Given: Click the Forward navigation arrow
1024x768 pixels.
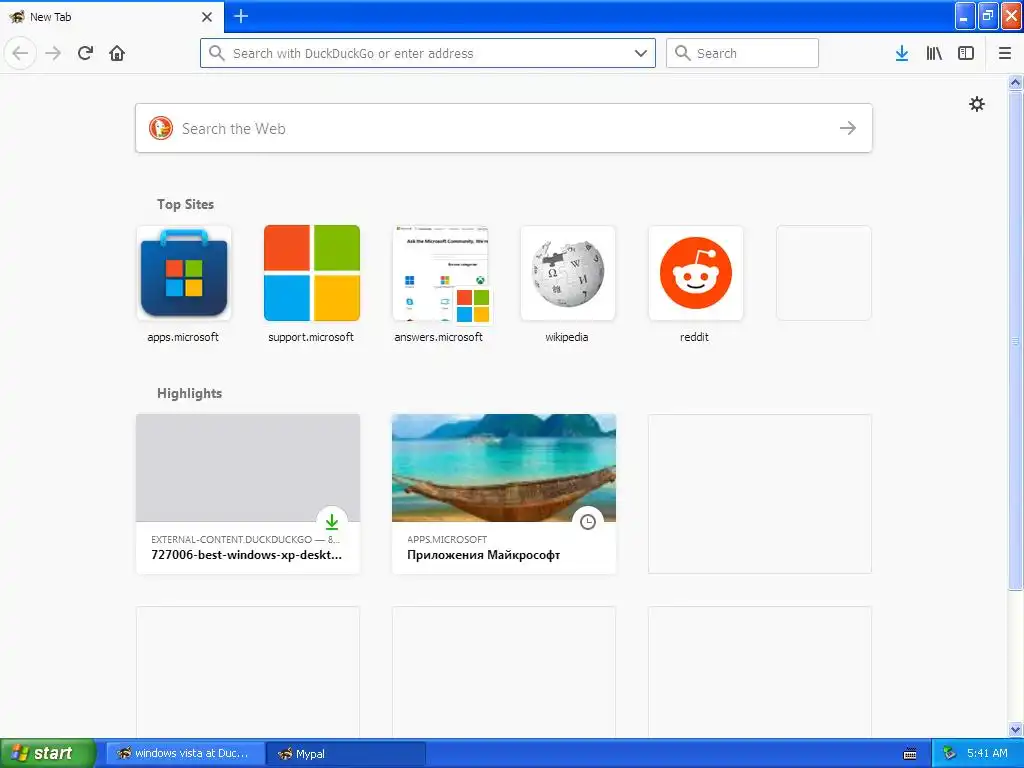Looking at the screenshot, I should 53,53.
